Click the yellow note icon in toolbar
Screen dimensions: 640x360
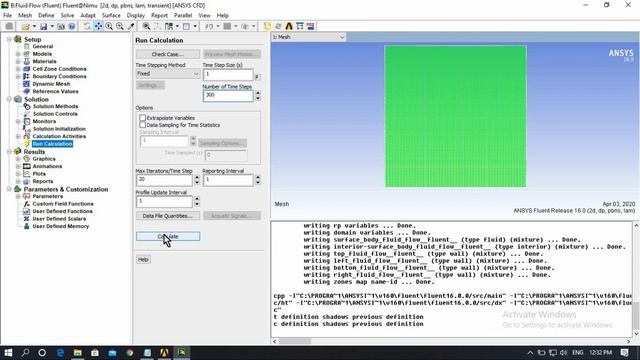[x=267, y=27]
